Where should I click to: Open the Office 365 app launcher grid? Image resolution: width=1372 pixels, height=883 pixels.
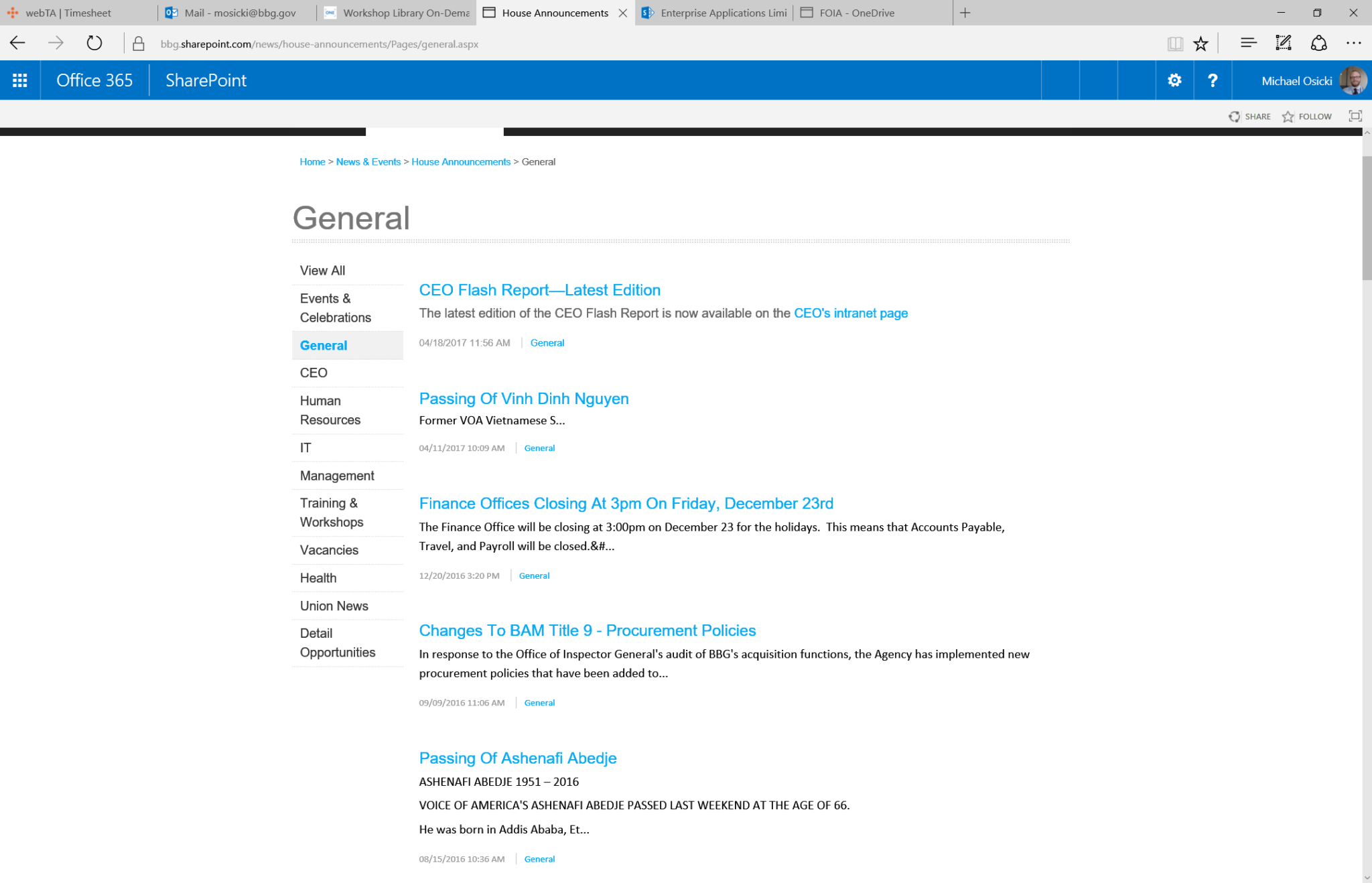coord(20,80)
